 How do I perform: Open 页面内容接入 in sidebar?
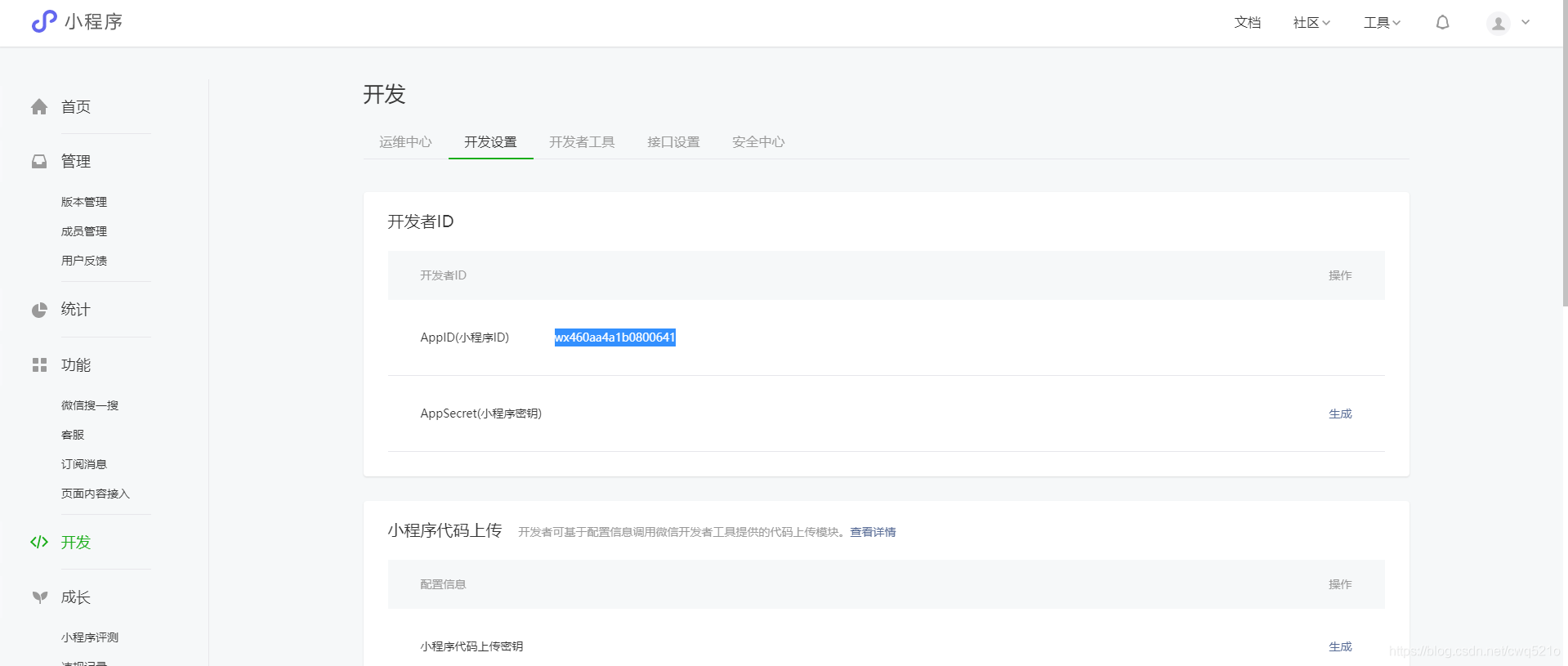(x=96, y=494)
